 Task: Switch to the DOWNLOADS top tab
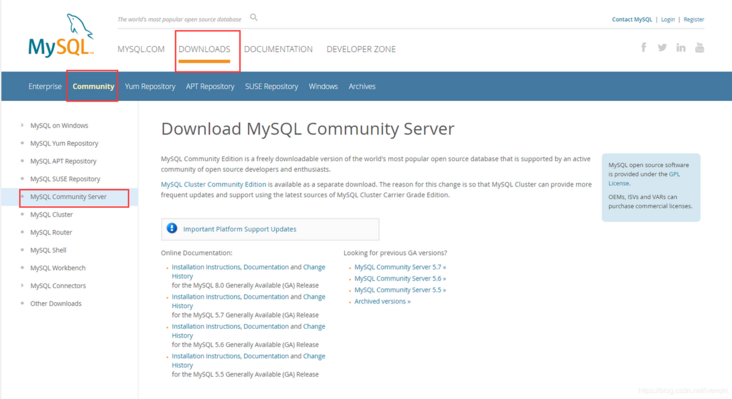click(204, 49)
